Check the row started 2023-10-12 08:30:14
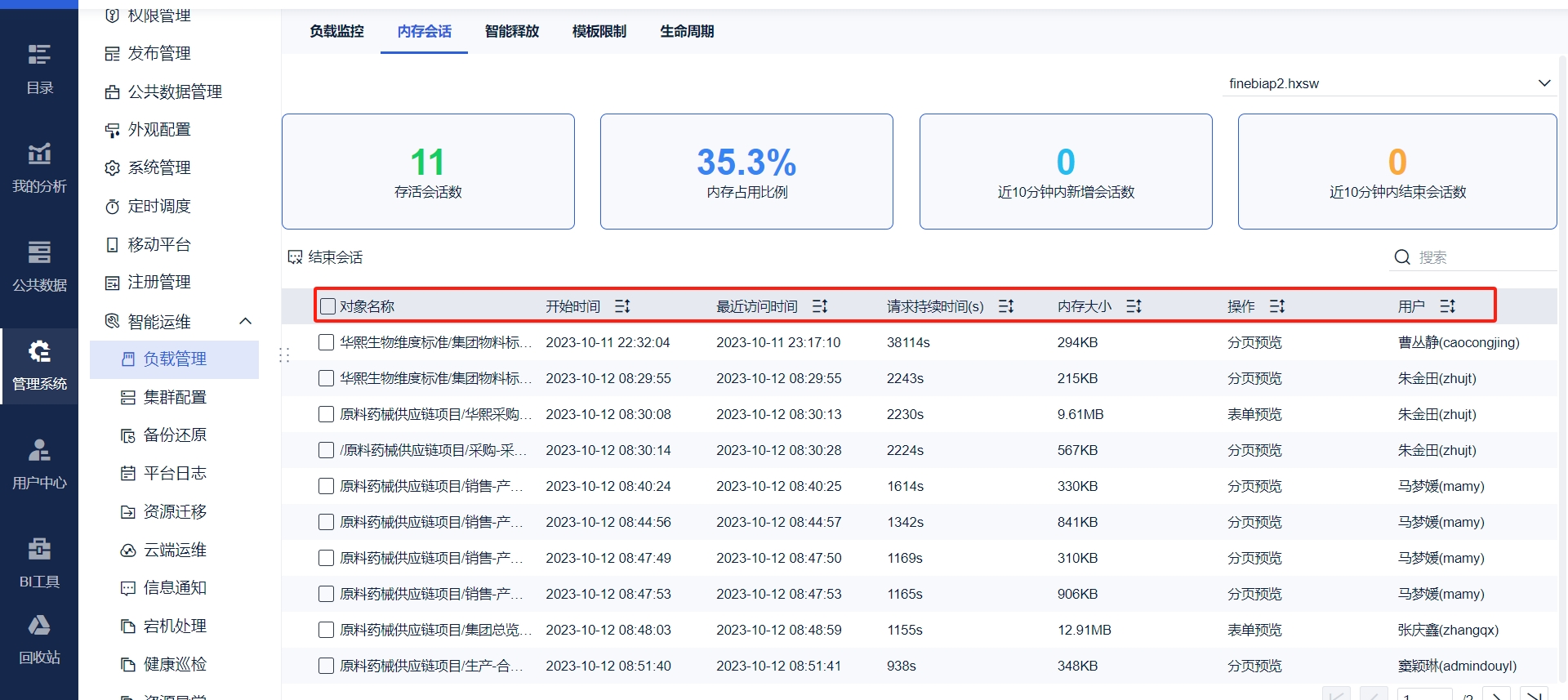The image size is (1568, 700). 326,450
